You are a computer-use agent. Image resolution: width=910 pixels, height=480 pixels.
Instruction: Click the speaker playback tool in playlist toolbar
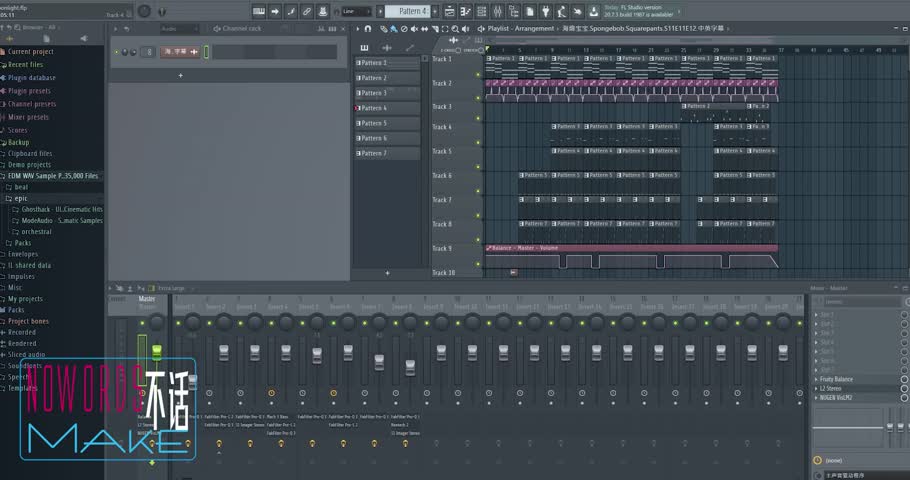463,29
